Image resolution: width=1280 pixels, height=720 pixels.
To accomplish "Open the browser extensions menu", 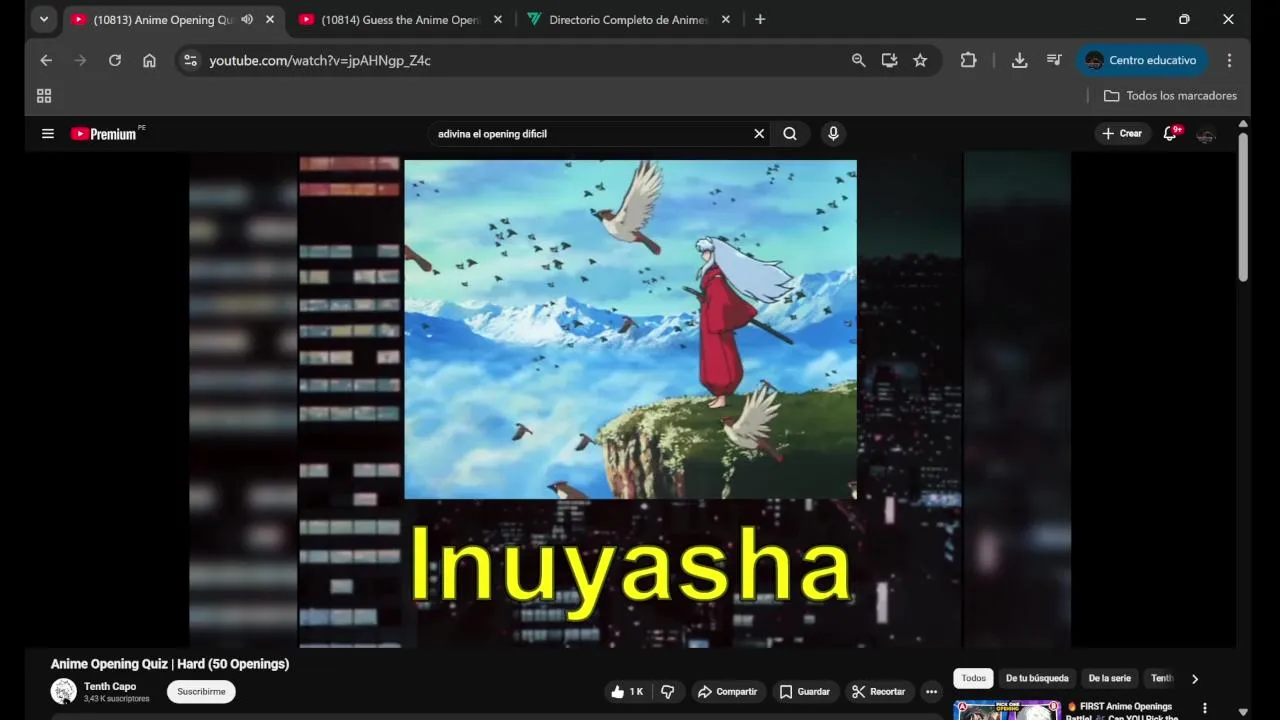I will (968, 60).
